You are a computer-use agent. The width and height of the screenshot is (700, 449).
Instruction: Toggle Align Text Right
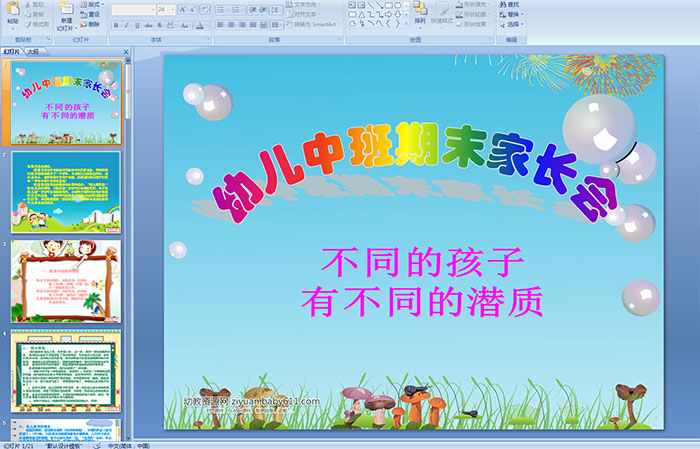pos(242,25)
